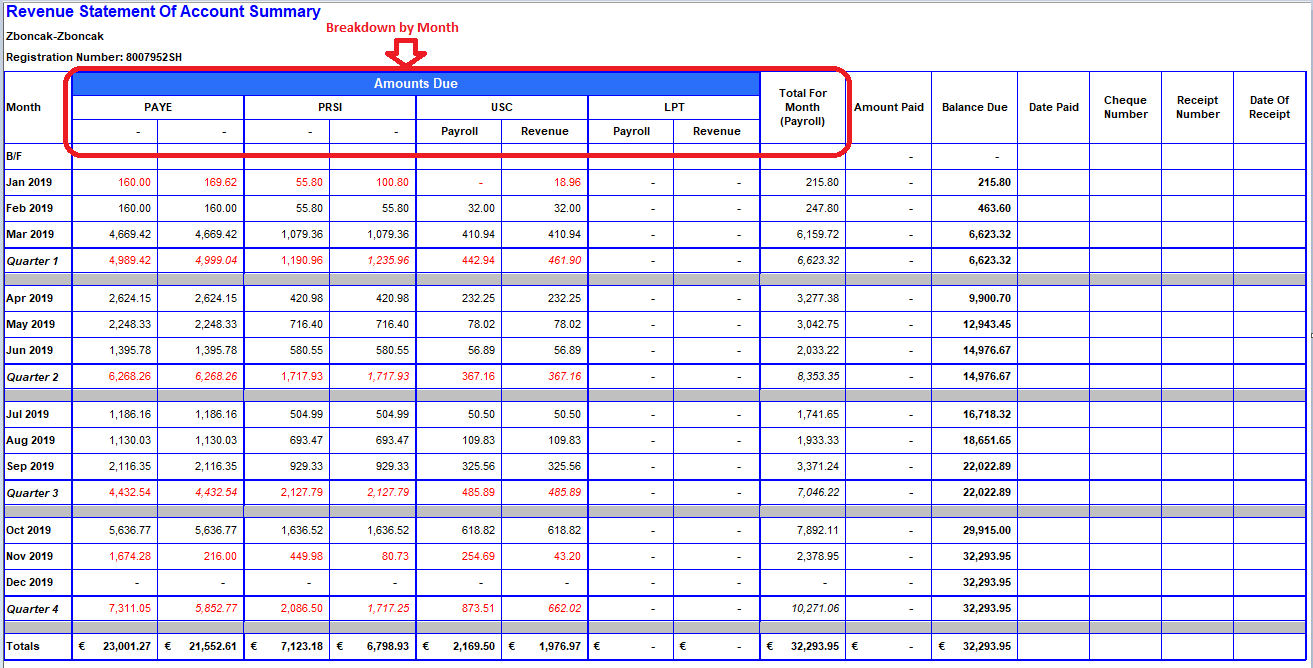This screenshot has height=668, width=1313.
Task: Select the company name 'Zboncak-Zboncak'
Action: pyautogui.click(x=55, y=36)
